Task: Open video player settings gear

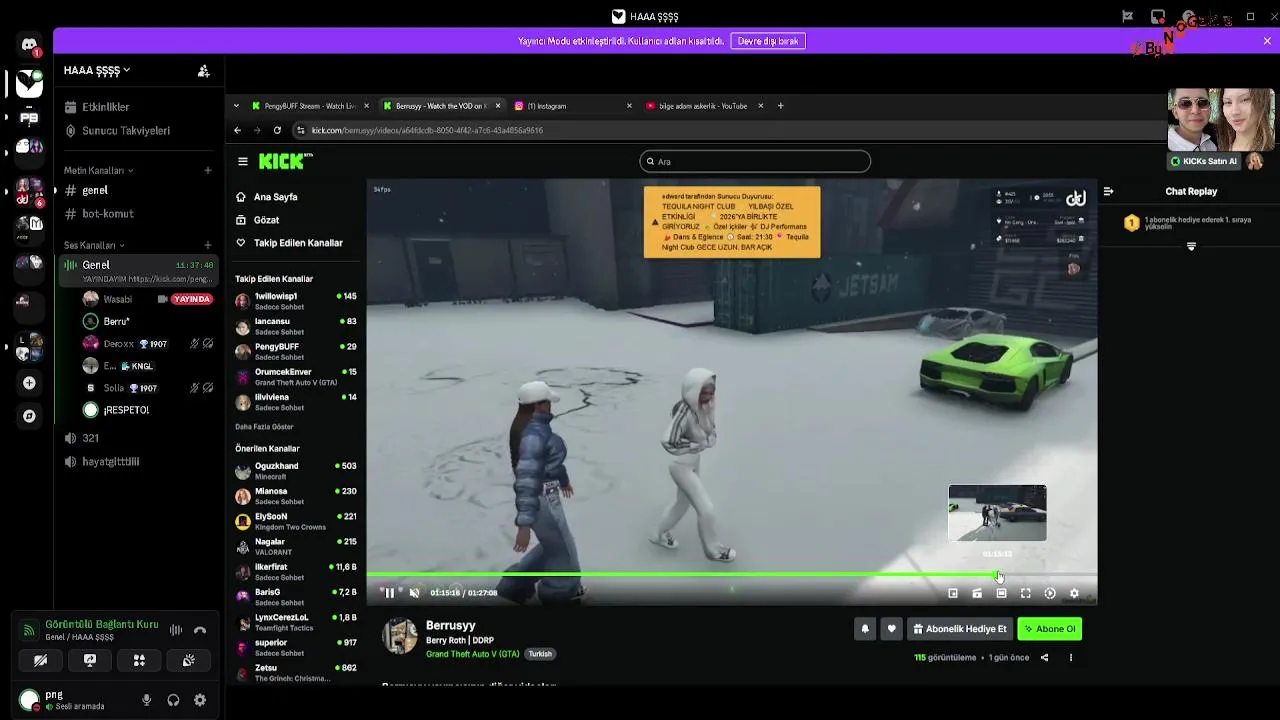Action: click(1074, 593)
